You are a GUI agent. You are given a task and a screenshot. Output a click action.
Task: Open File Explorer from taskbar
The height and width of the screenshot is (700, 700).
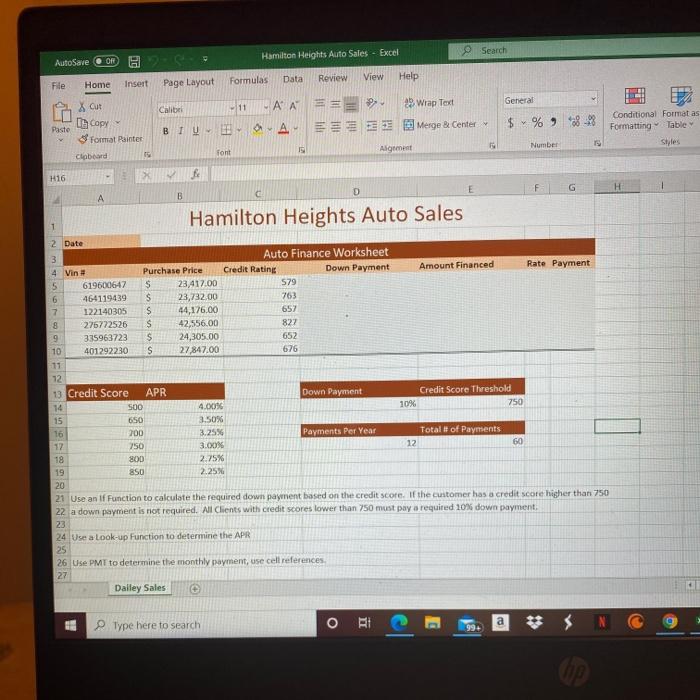[x=432, y=622]
